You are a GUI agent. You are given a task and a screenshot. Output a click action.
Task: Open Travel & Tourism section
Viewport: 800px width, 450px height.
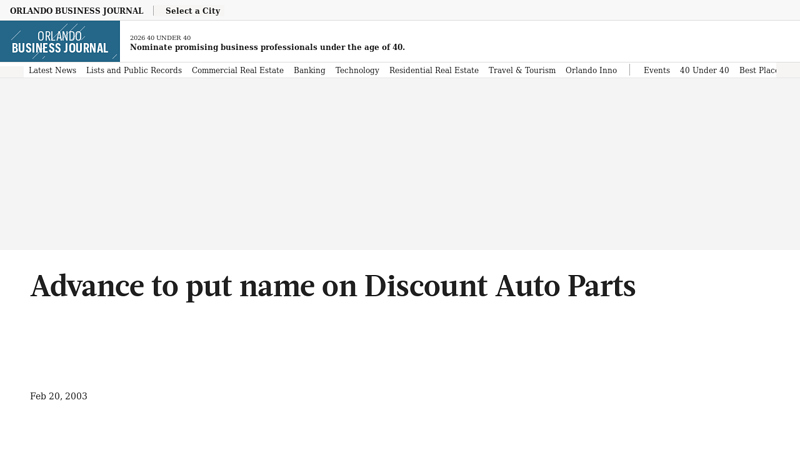click(522, 70)
